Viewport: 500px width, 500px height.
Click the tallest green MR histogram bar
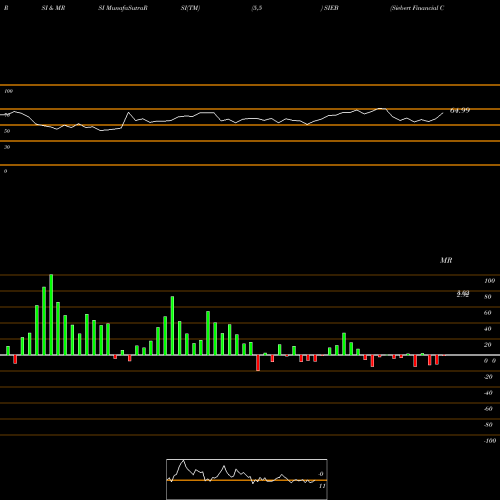click(x=51, y=315)
